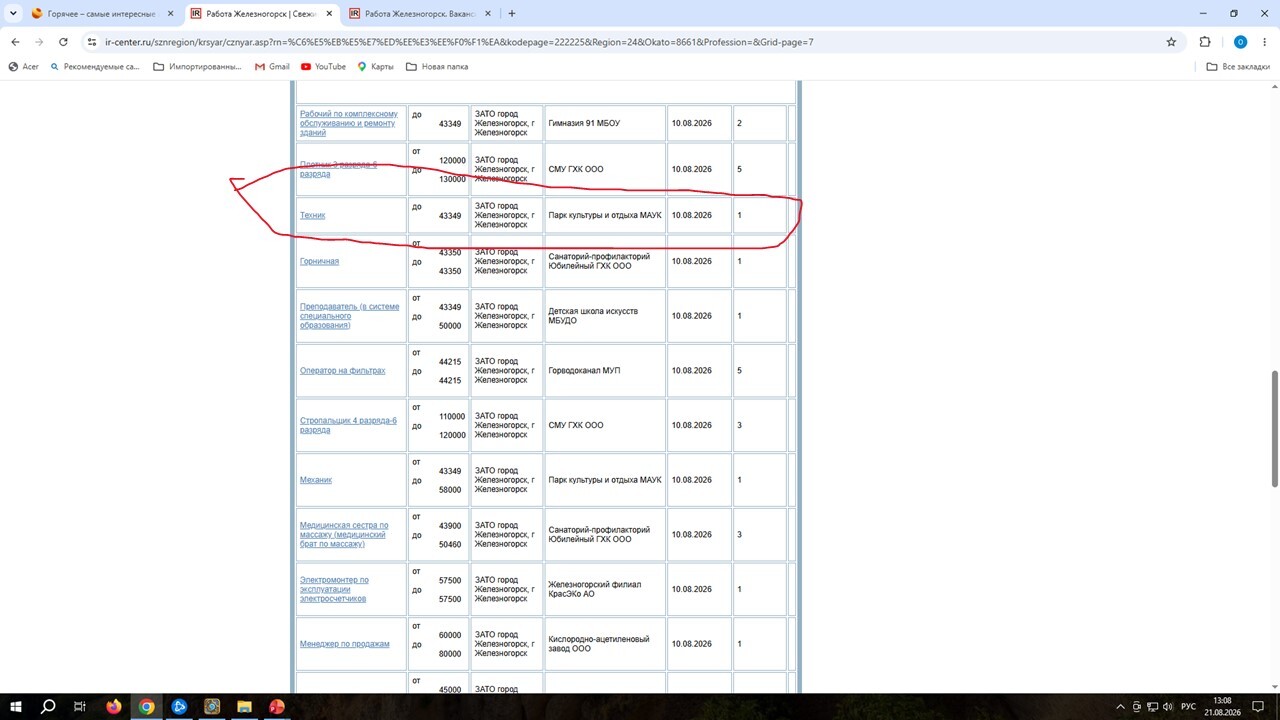Viewport: 1280px width, 720px height.
Task: Open the taskbar clock and date
Action: (x=1222, y=707)
